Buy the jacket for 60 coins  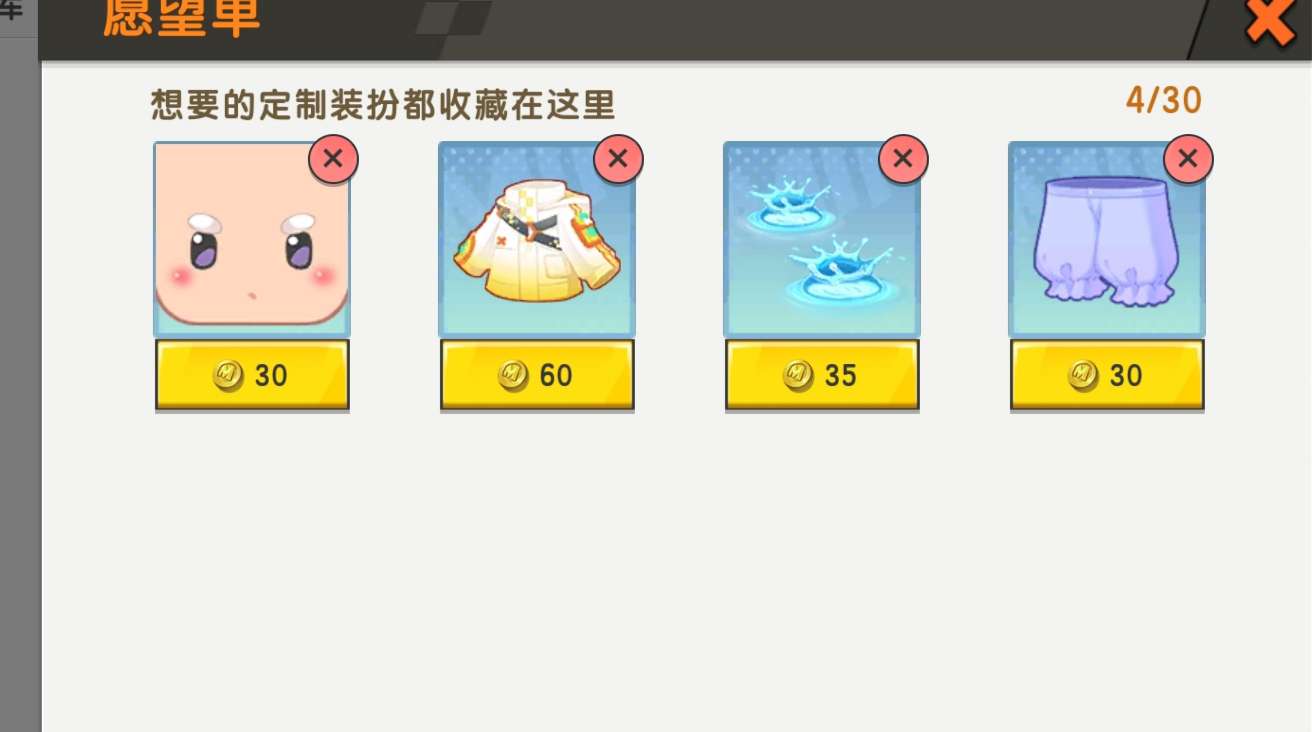(537, 375)
